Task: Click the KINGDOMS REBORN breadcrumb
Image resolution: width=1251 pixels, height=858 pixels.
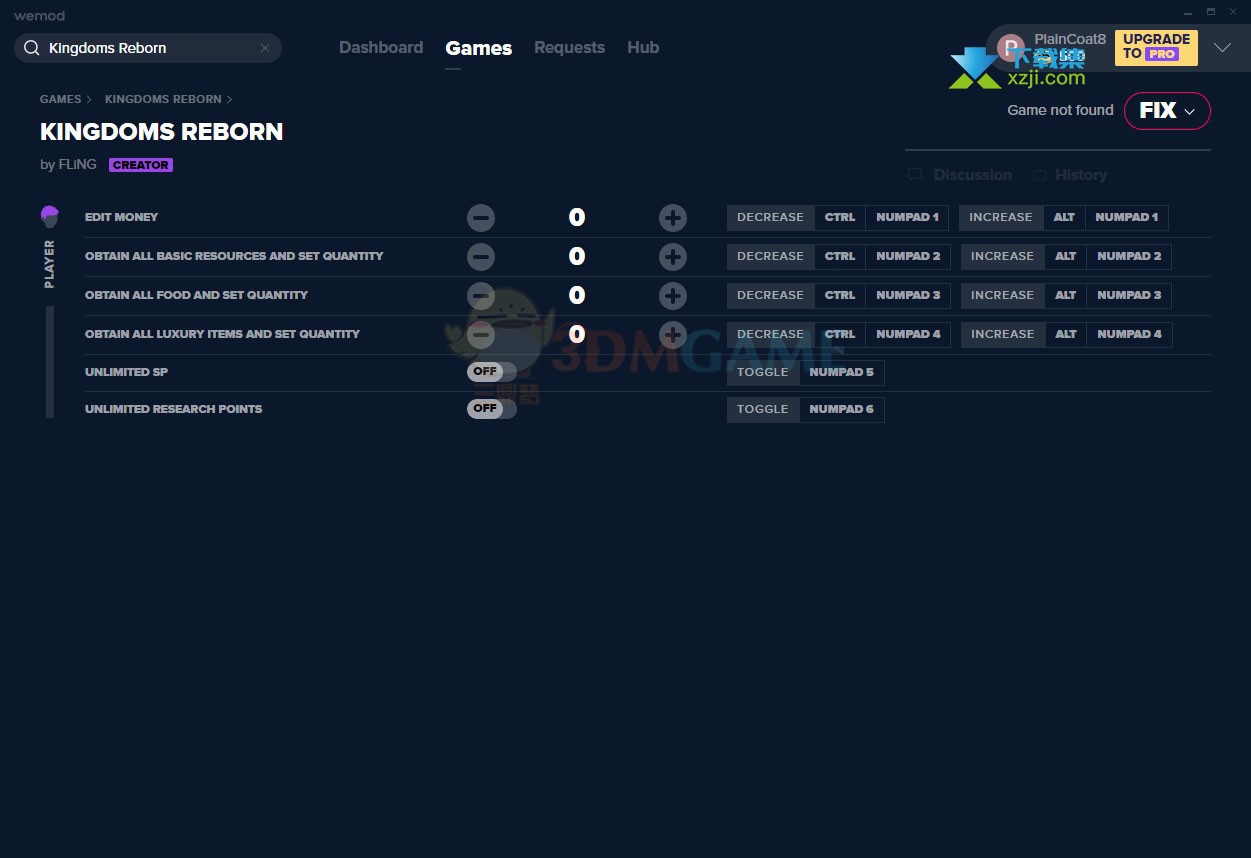Action: (163, 99)
